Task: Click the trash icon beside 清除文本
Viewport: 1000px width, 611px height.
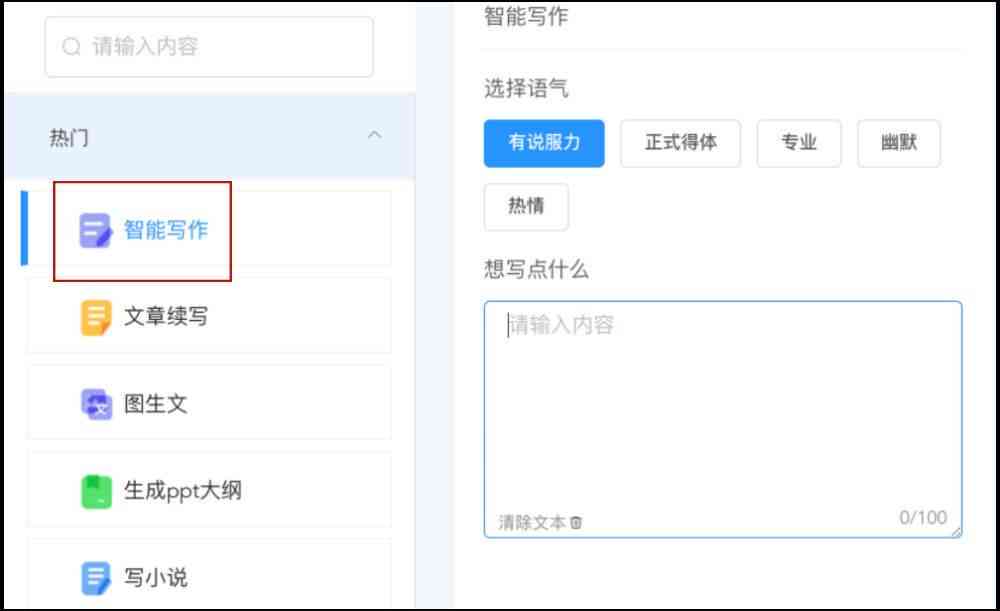Action: coord(576,523)
